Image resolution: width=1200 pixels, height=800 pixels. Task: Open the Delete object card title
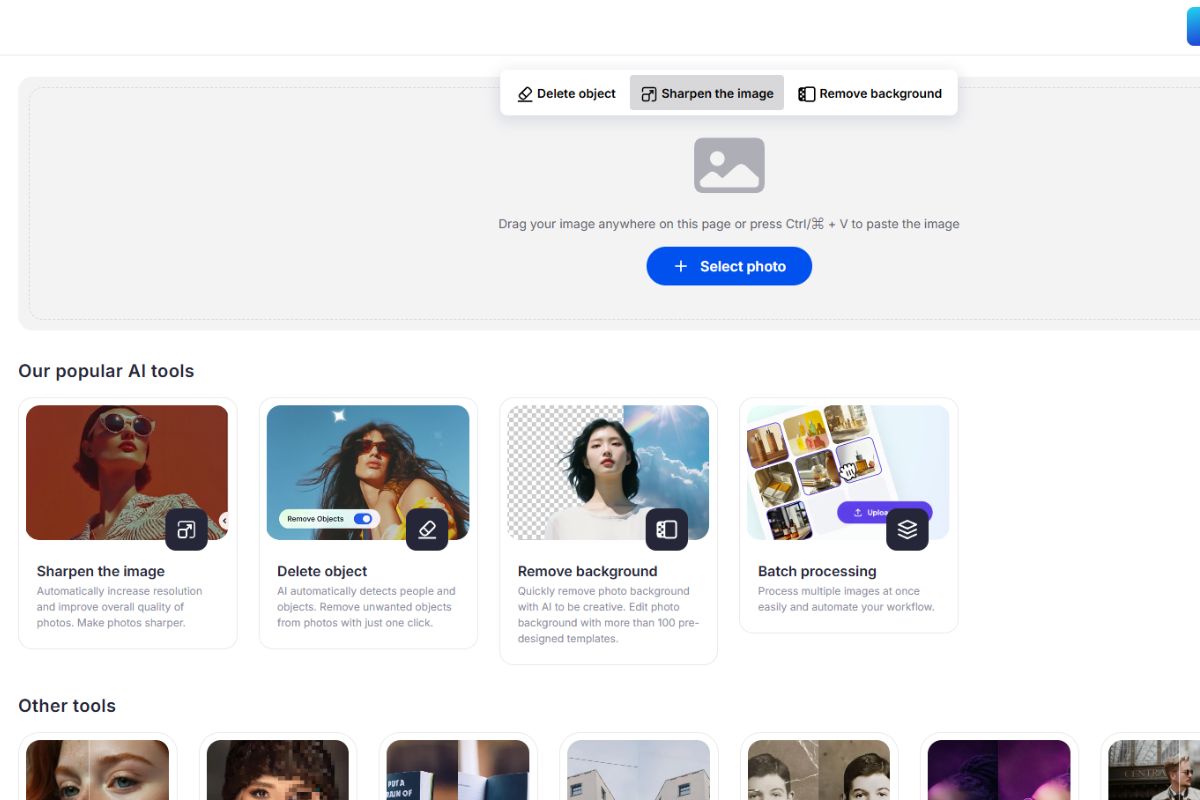322,571
